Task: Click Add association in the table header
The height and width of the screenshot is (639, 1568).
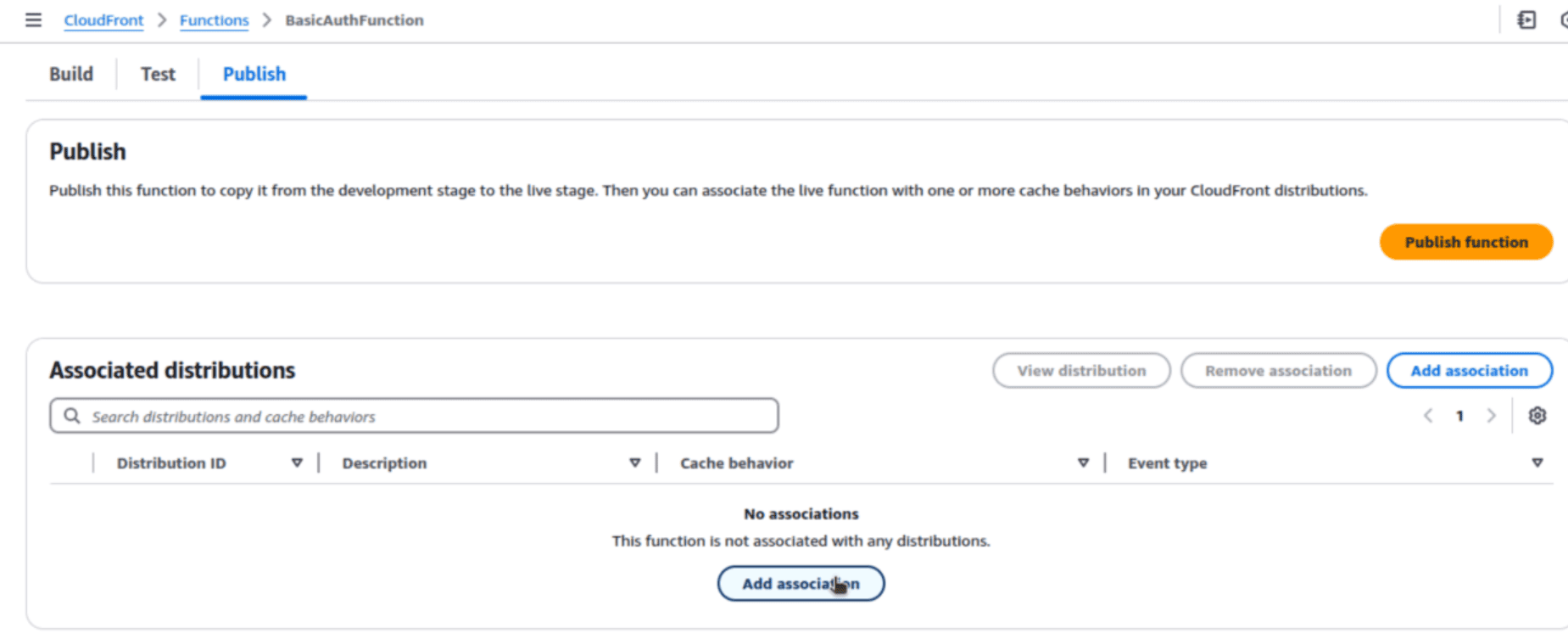Action: [x=1469, y=371]
